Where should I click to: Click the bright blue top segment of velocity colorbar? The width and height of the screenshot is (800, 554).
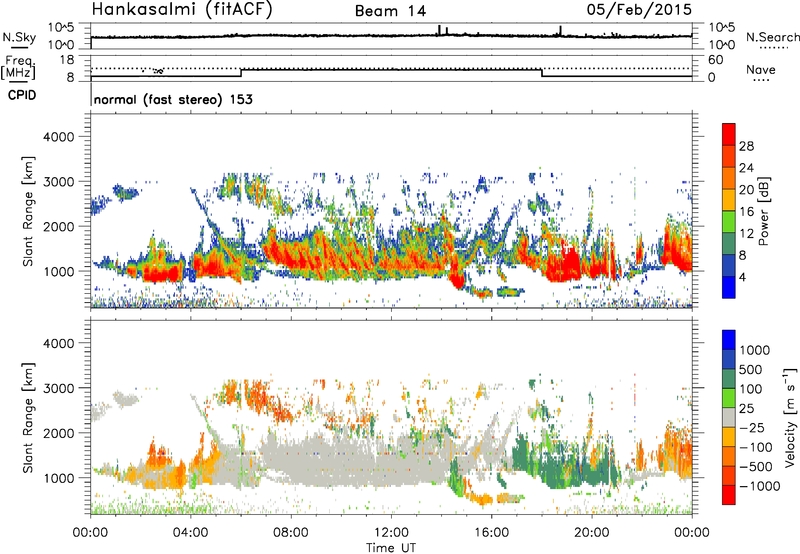point(729,340)
